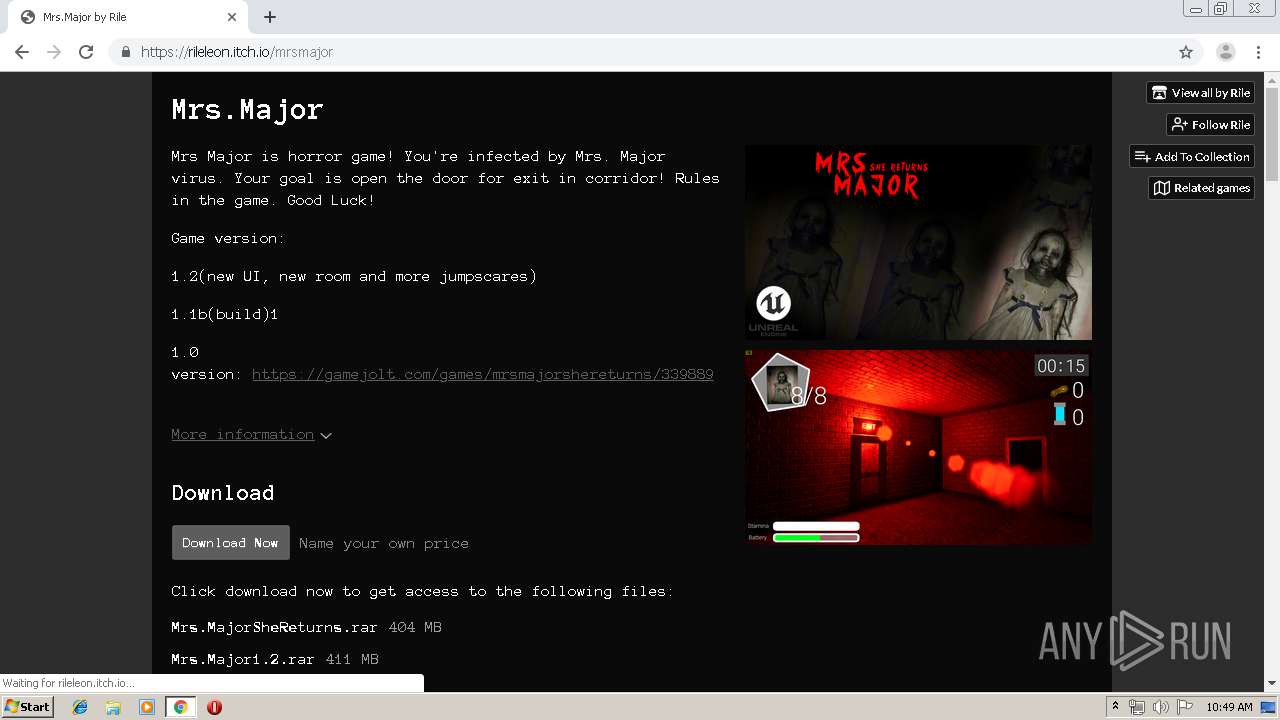
Task: Click the Mrs.Major page title
Action: pyautogui.click(x=247, y=109)
